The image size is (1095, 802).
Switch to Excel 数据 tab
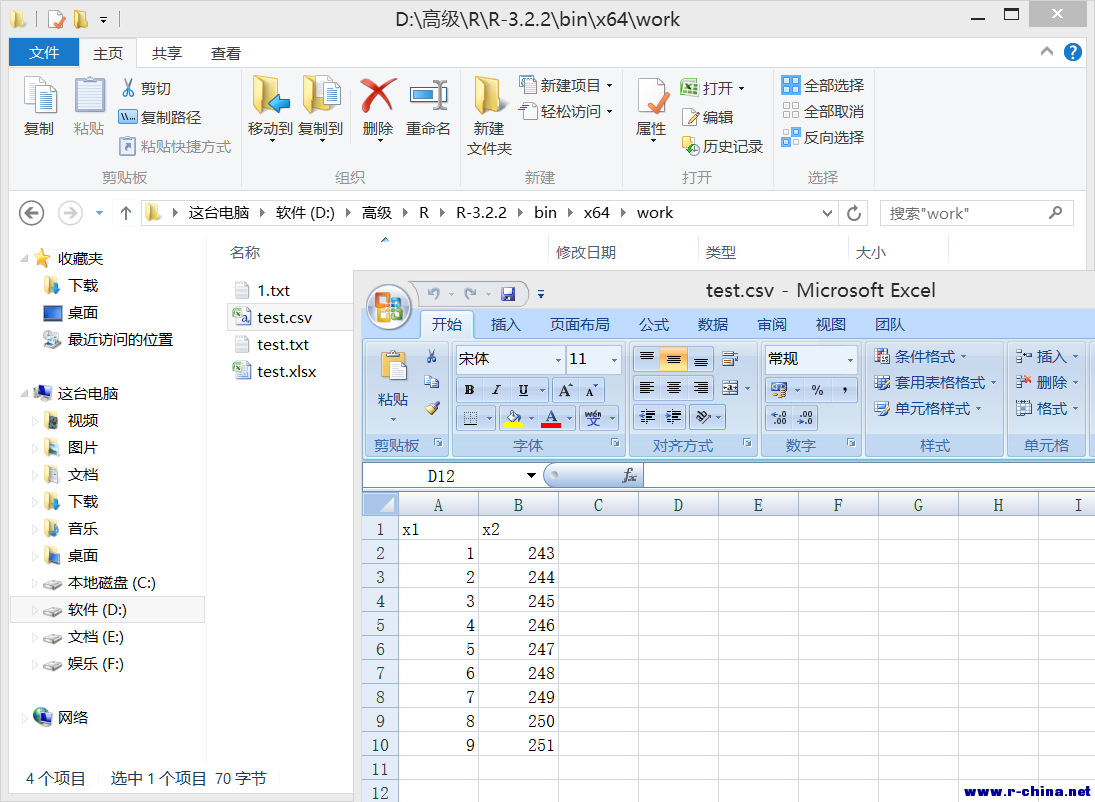(713, 325)
